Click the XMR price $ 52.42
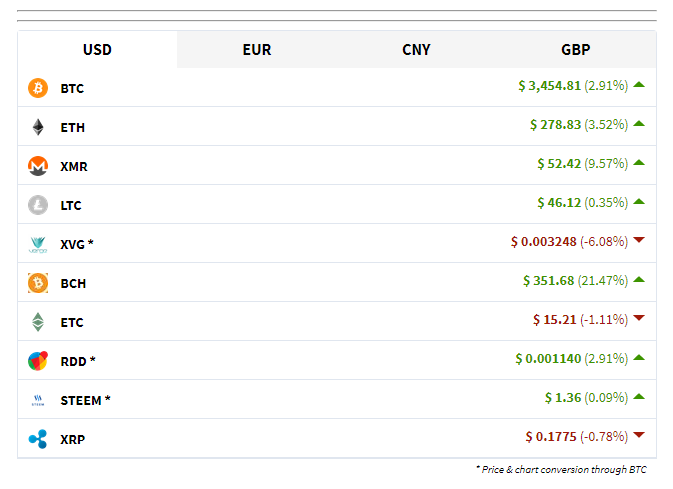 [559, 164]
